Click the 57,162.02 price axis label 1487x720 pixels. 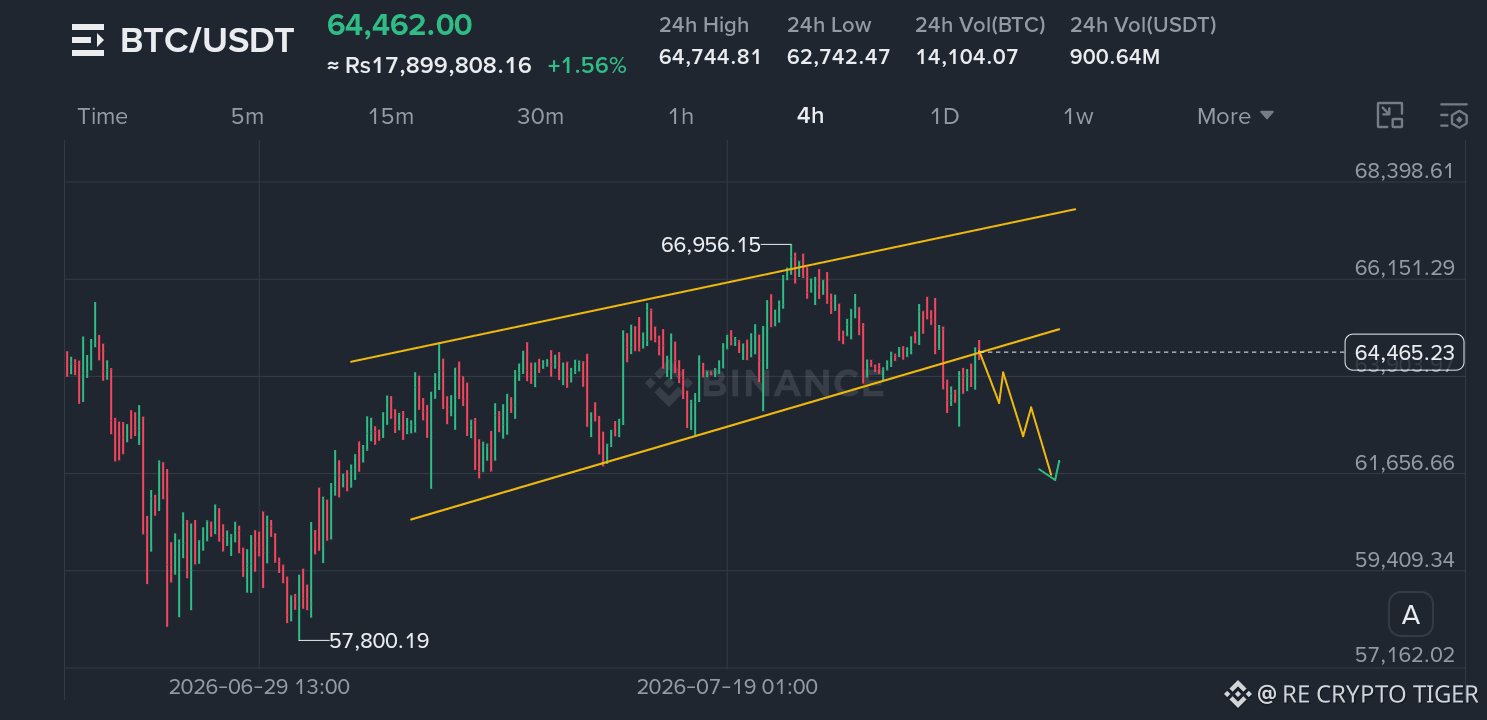1404,656
